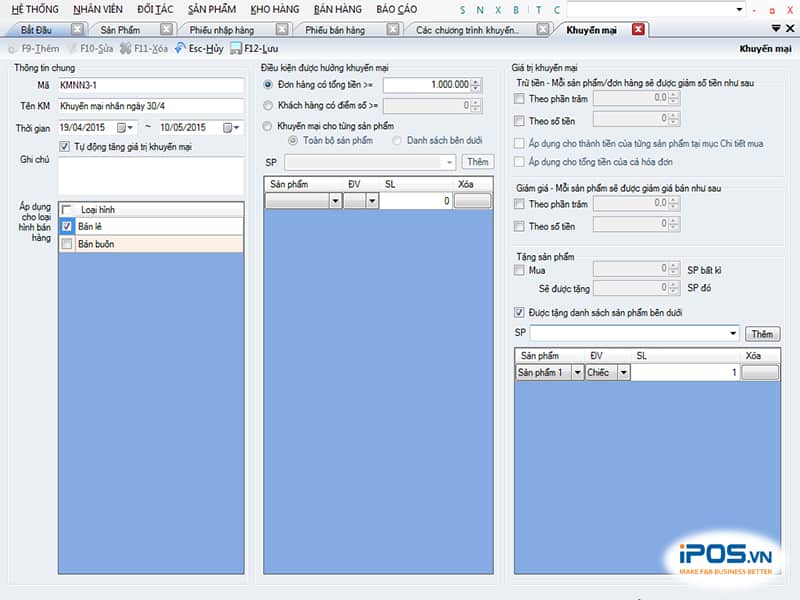Click Xóa button in Sản phẩm 1 row
This screenshot has width=800, height=600.
click(x=761, y=372)
